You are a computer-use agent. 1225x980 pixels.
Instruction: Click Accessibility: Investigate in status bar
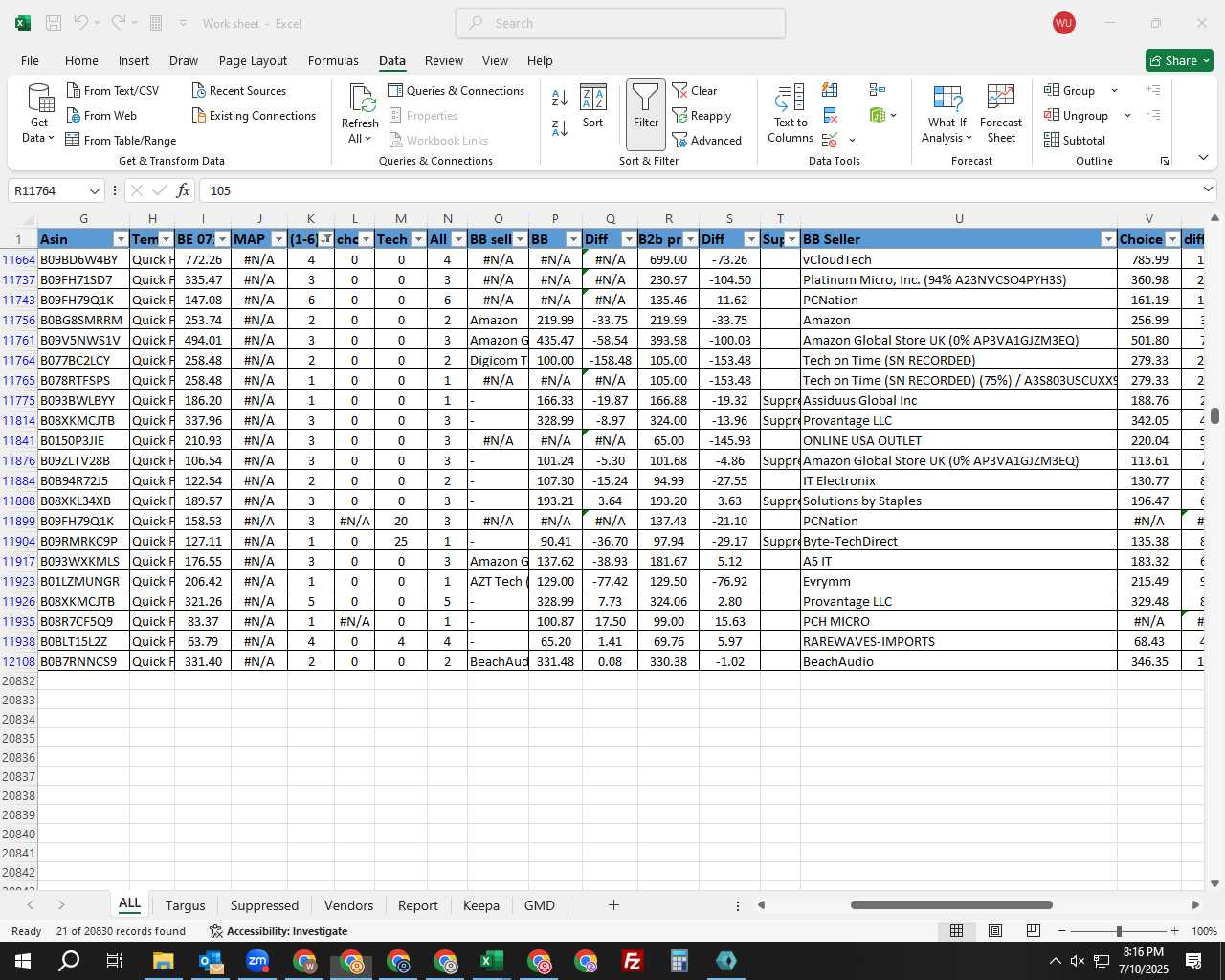pos(278,931)
